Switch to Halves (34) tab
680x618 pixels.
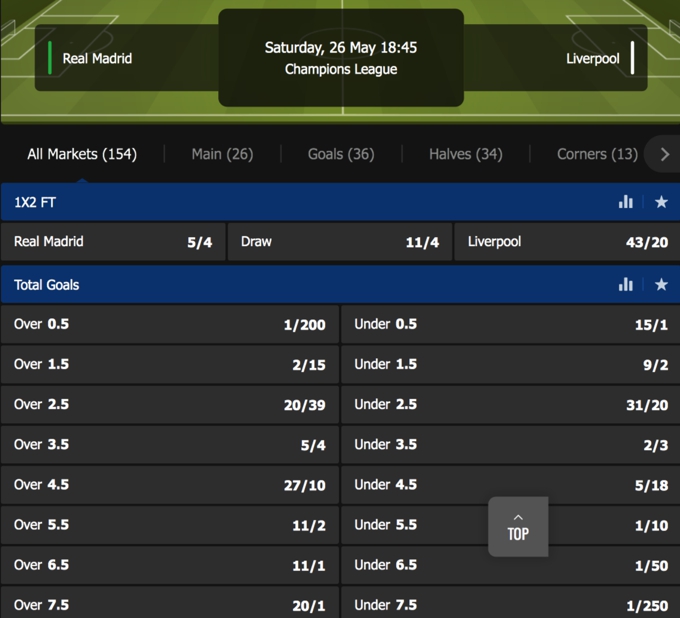pos(466,154)
